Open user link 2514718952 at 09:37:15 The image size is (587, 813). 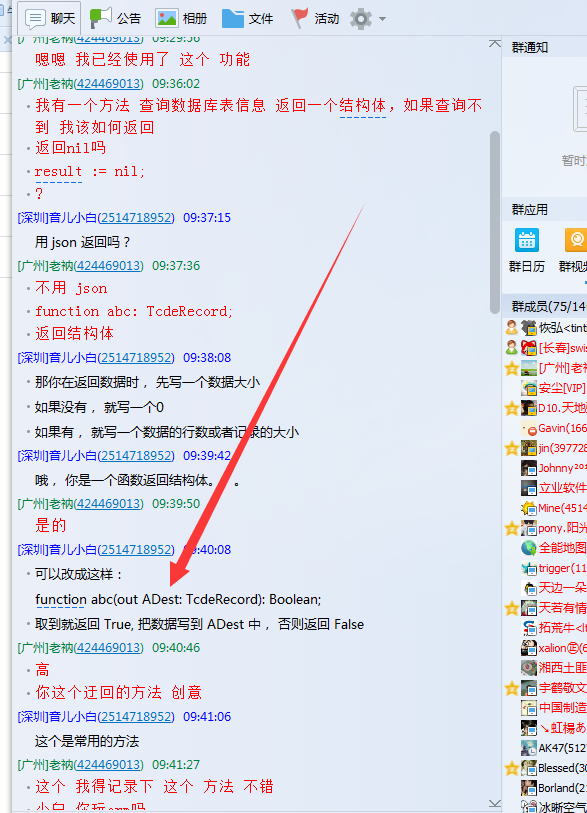tap(136, 217)
